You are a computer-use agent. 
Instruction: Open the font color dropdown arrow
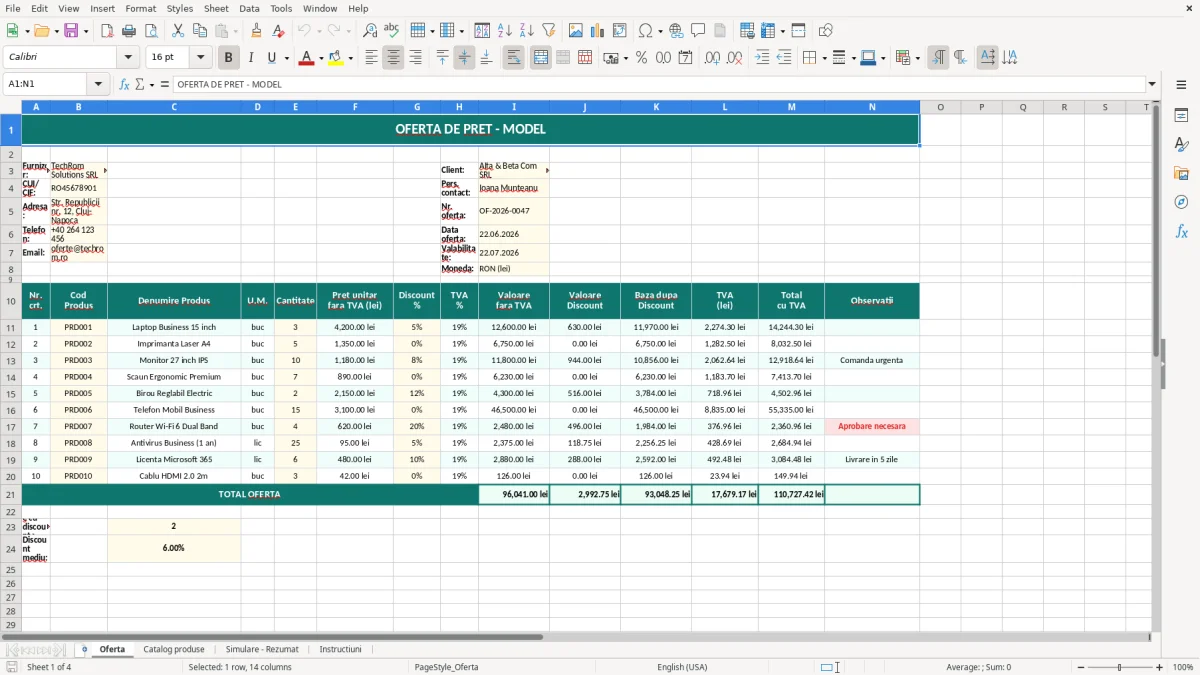(320, 58)
